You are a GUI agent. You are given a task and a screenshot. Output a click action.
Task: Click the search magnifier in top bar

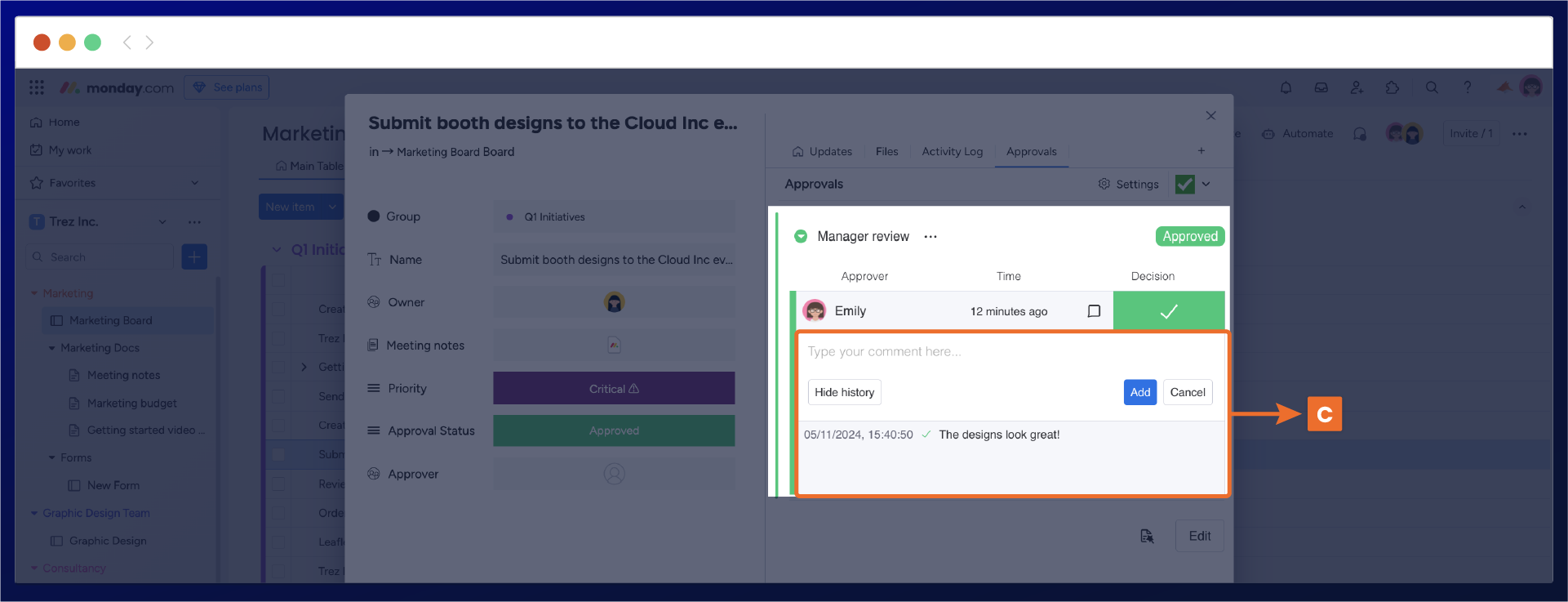[x=1432, y=87]
